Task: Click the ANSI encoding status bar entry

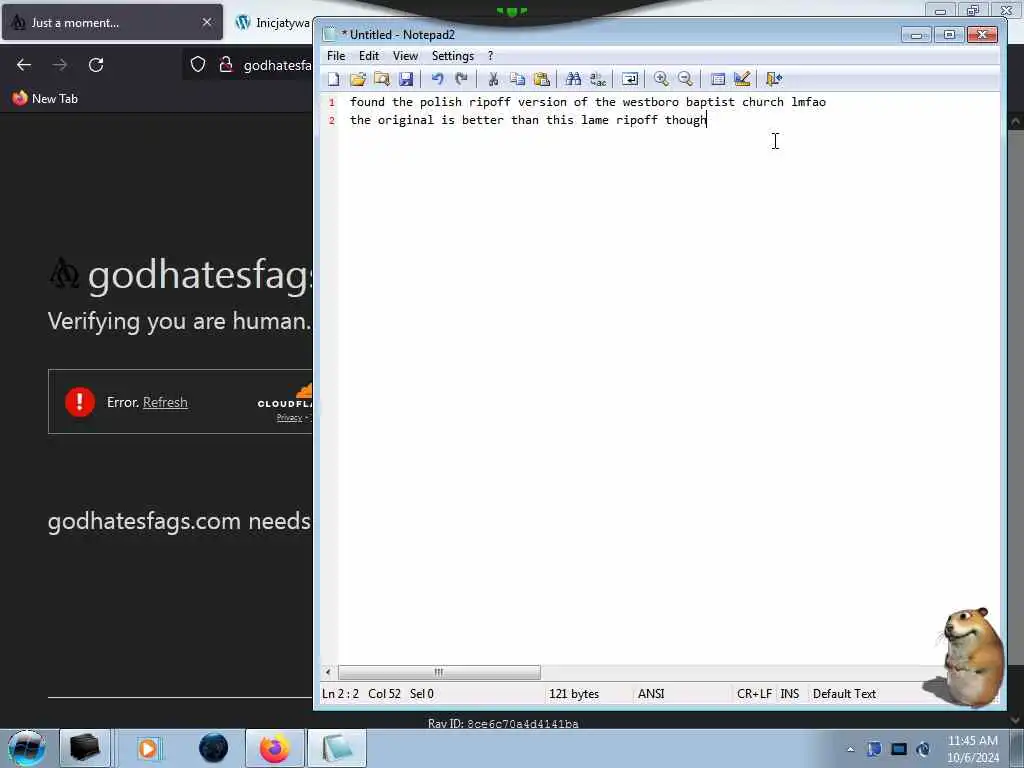Action: pos(651,694)
